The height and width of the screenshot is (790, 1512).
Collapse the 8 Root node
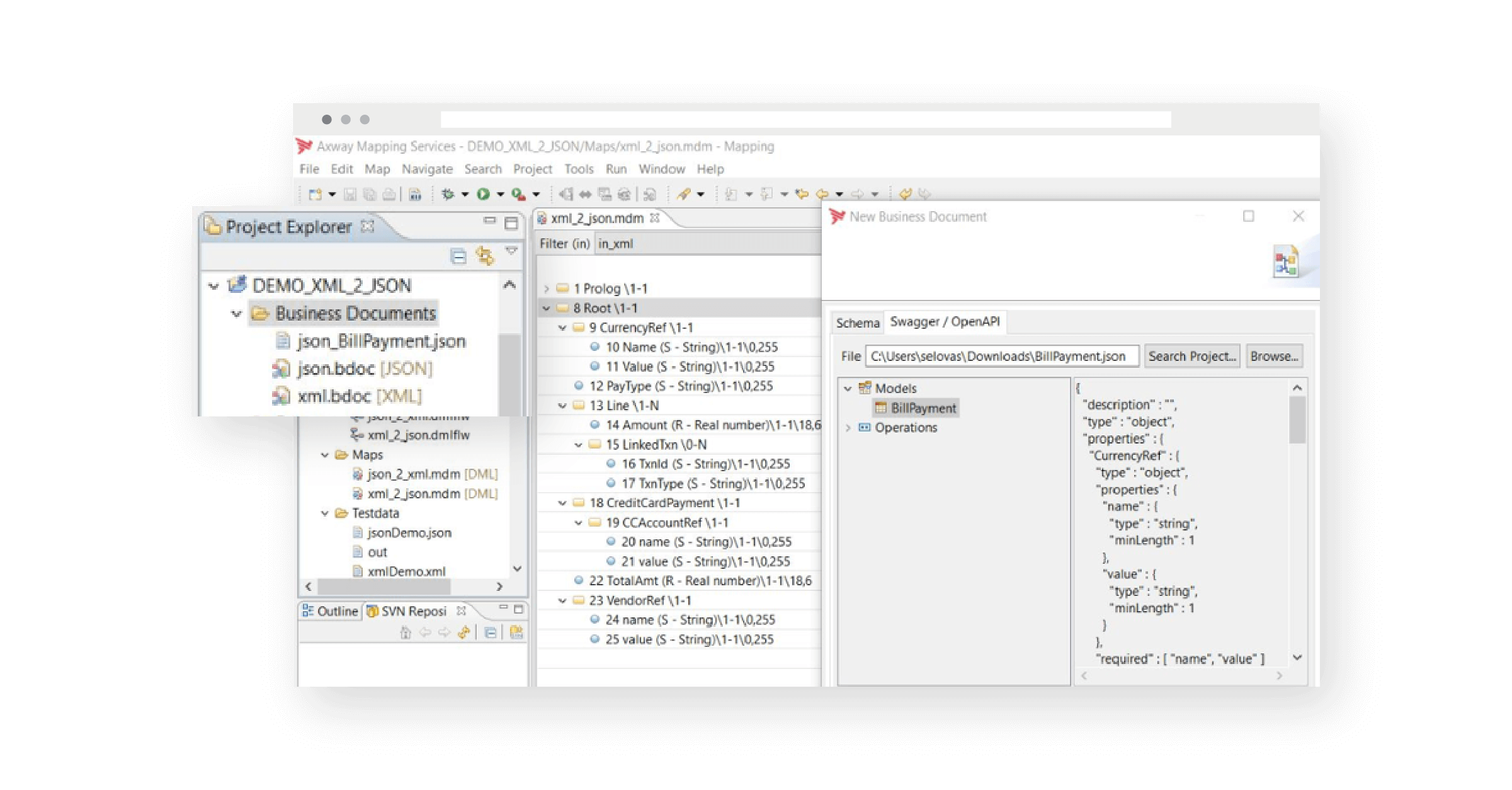tap(545, 308)
